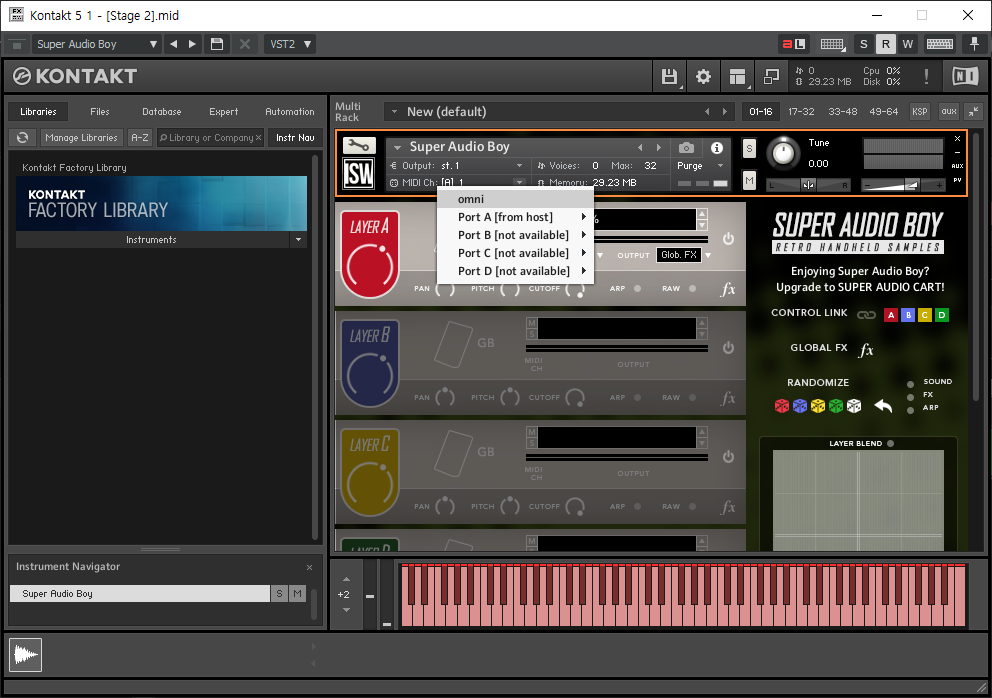Click the white randomize dice

click(854, 406)
